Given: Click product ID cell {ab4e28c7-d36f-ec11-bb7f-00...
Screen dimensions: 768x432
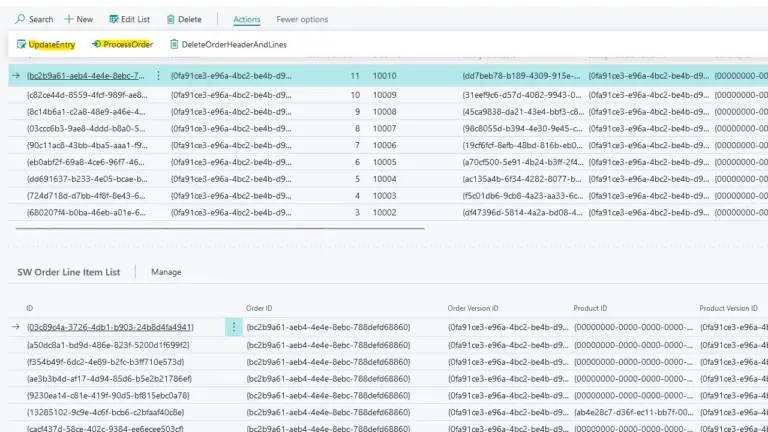Looking at the screenshot, I should 634,412.
